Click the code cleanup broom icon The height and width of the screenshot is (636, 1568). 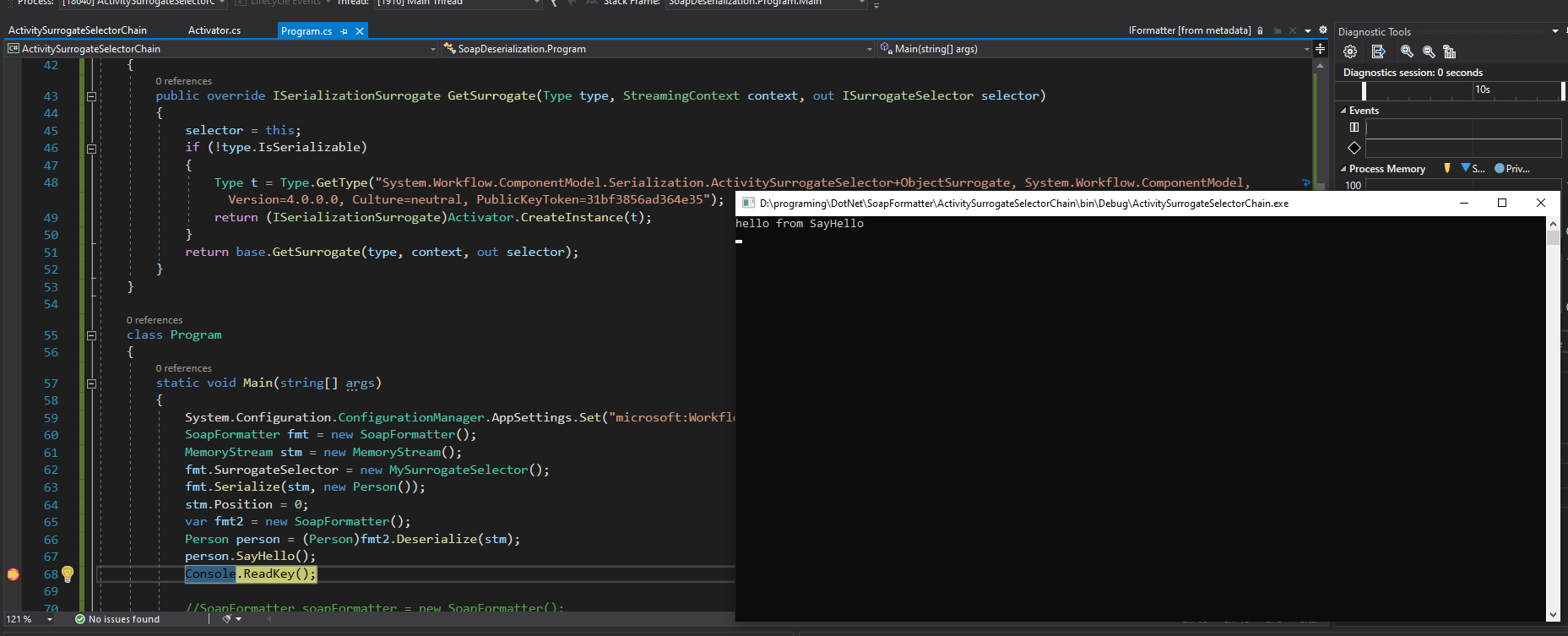pos(226,619)
